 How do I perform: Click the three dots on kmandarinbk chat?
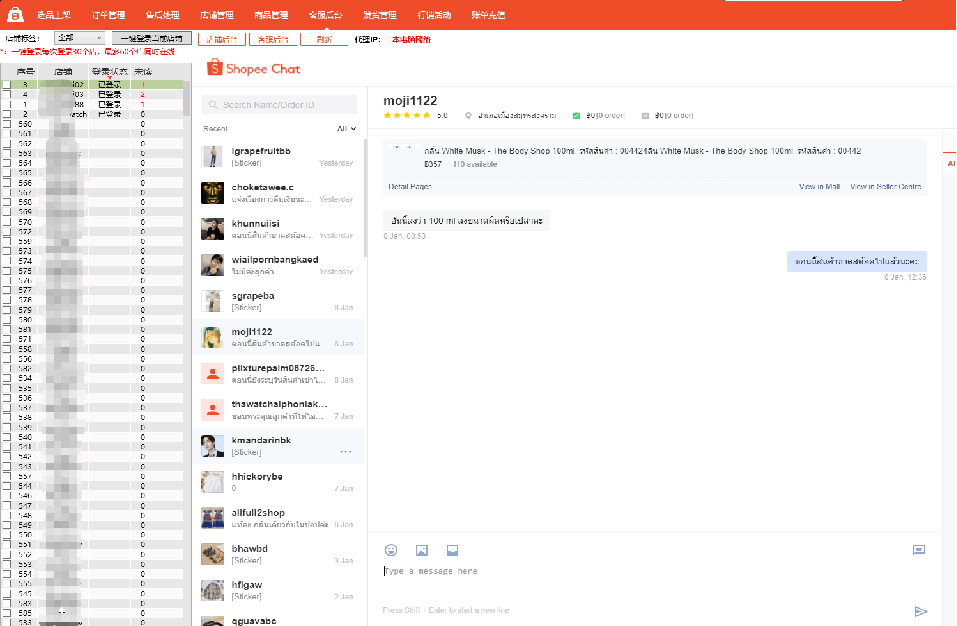[346, 452]
